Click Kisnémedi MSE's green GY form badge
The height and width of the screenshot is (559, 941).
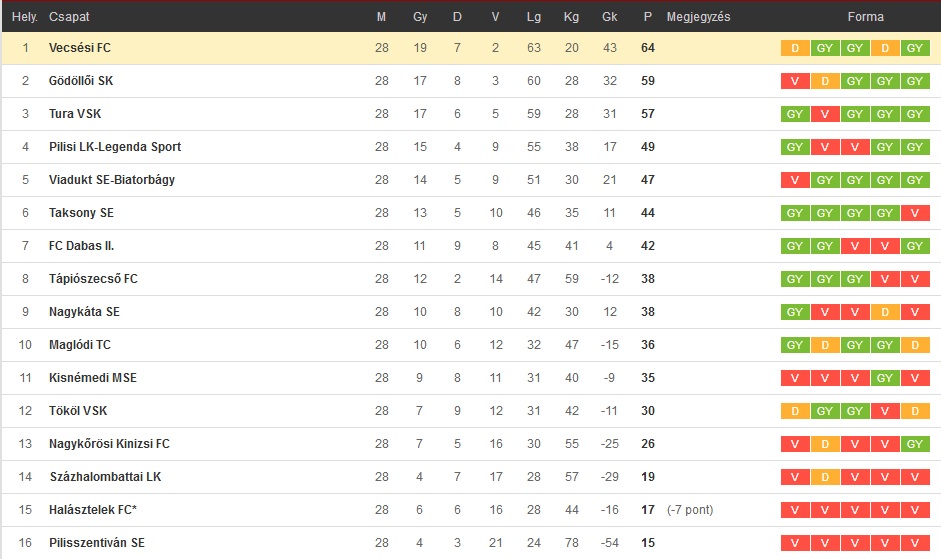pos(885,378)
